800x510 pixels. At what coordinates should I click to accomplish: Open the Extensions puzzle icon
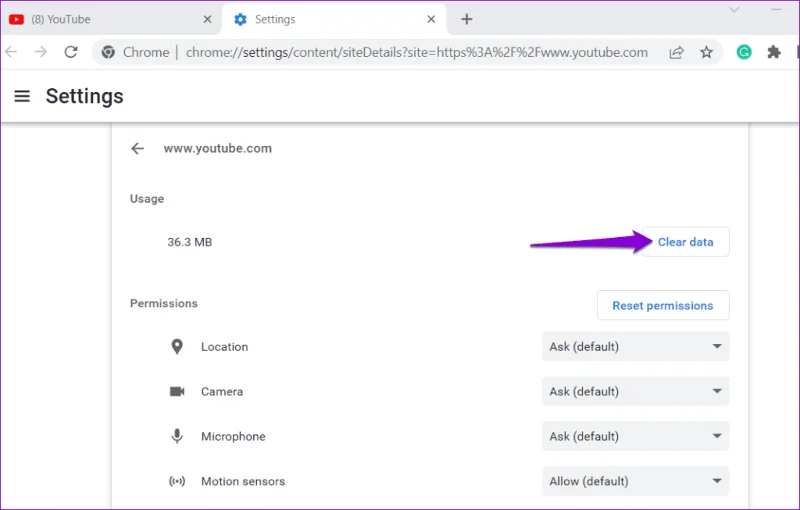click(774, 52)
